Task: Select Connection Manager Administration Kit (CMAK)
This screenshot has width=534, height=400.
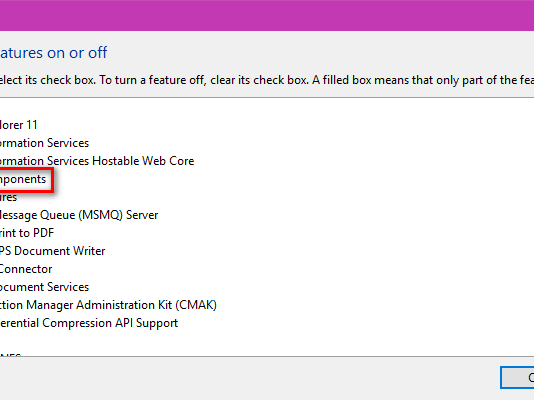Action: click(108, 305)
